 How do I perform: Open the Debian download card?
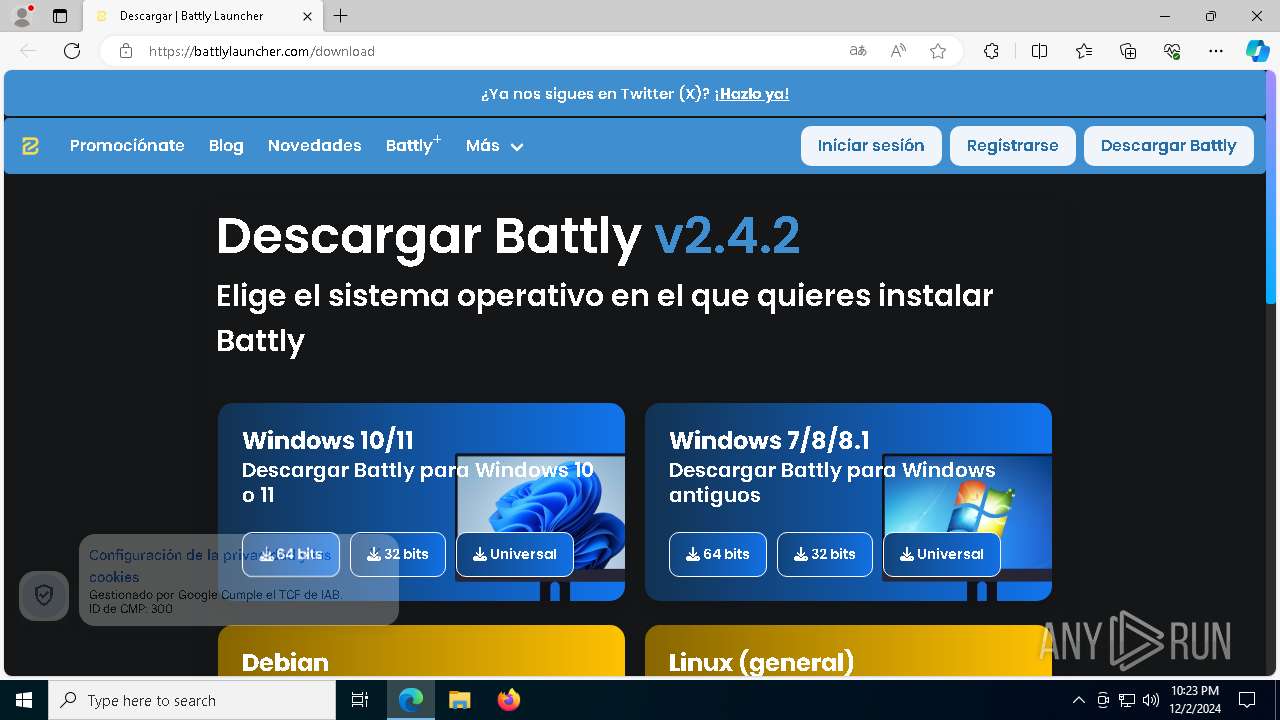(x=421, y=651)
